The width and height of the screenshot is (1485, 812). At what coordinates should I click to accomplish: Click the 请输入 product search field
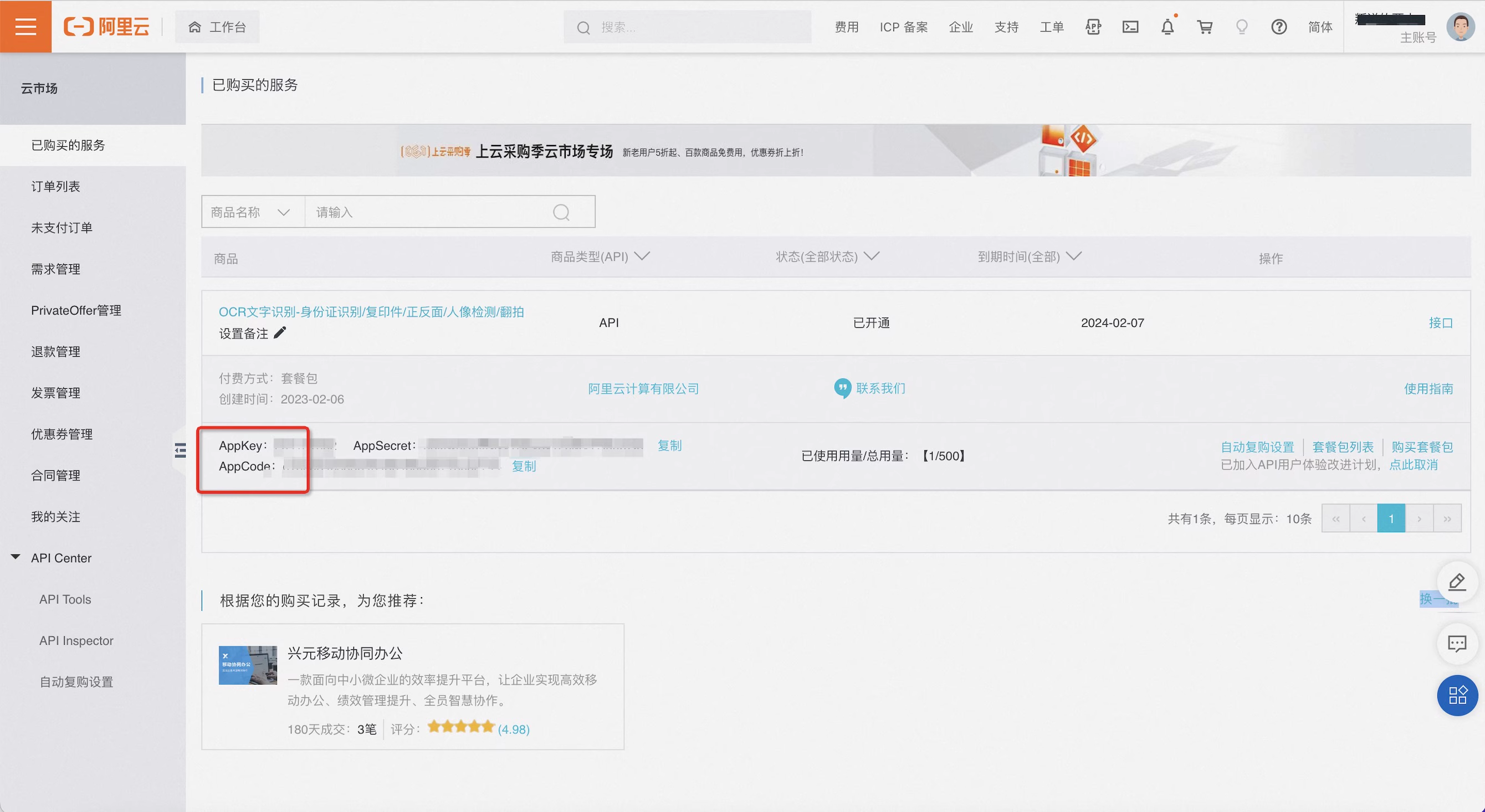pyautogui.click(x=427, y=212)
